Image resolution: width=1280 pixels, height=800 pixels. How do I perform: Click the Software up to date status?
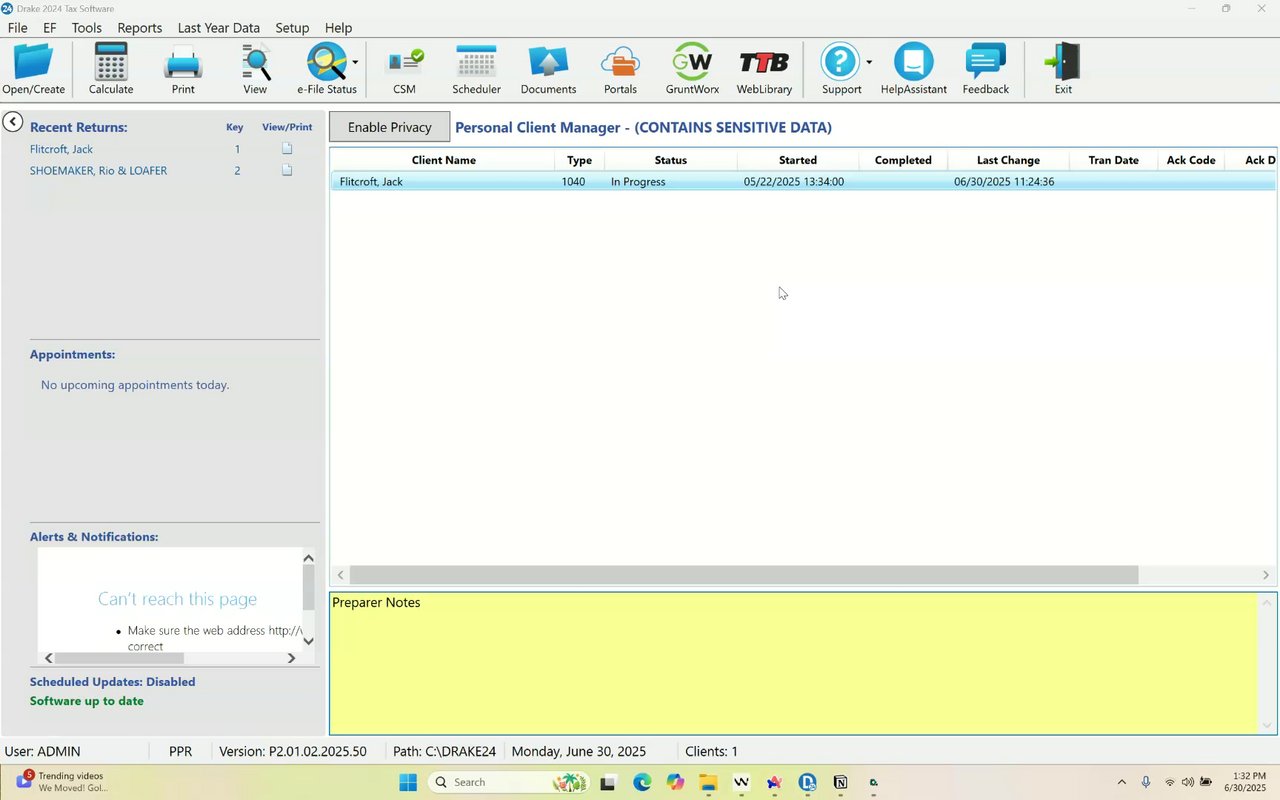click(87, 701)
